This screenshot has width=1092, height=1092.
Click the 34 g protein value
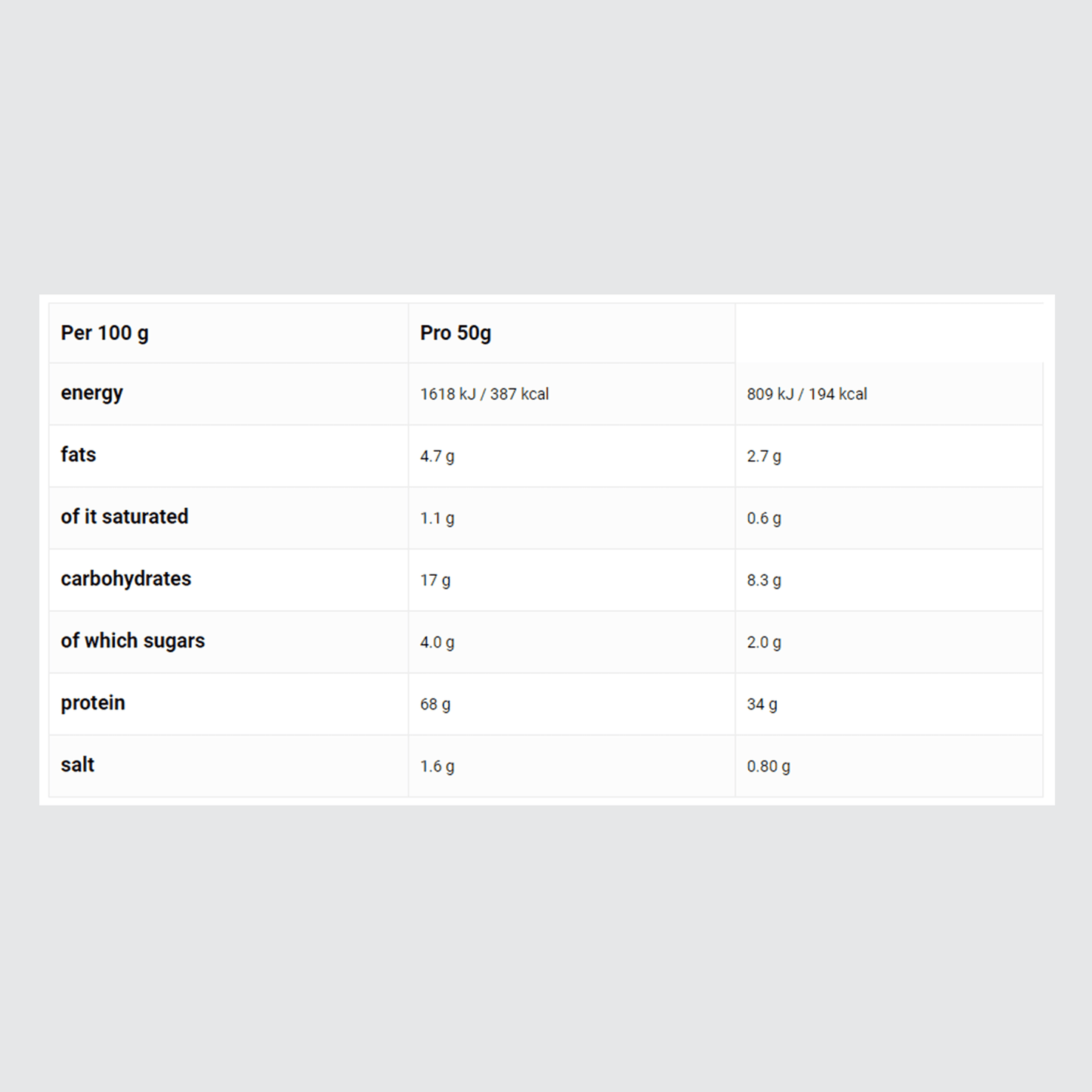[762, 704]
